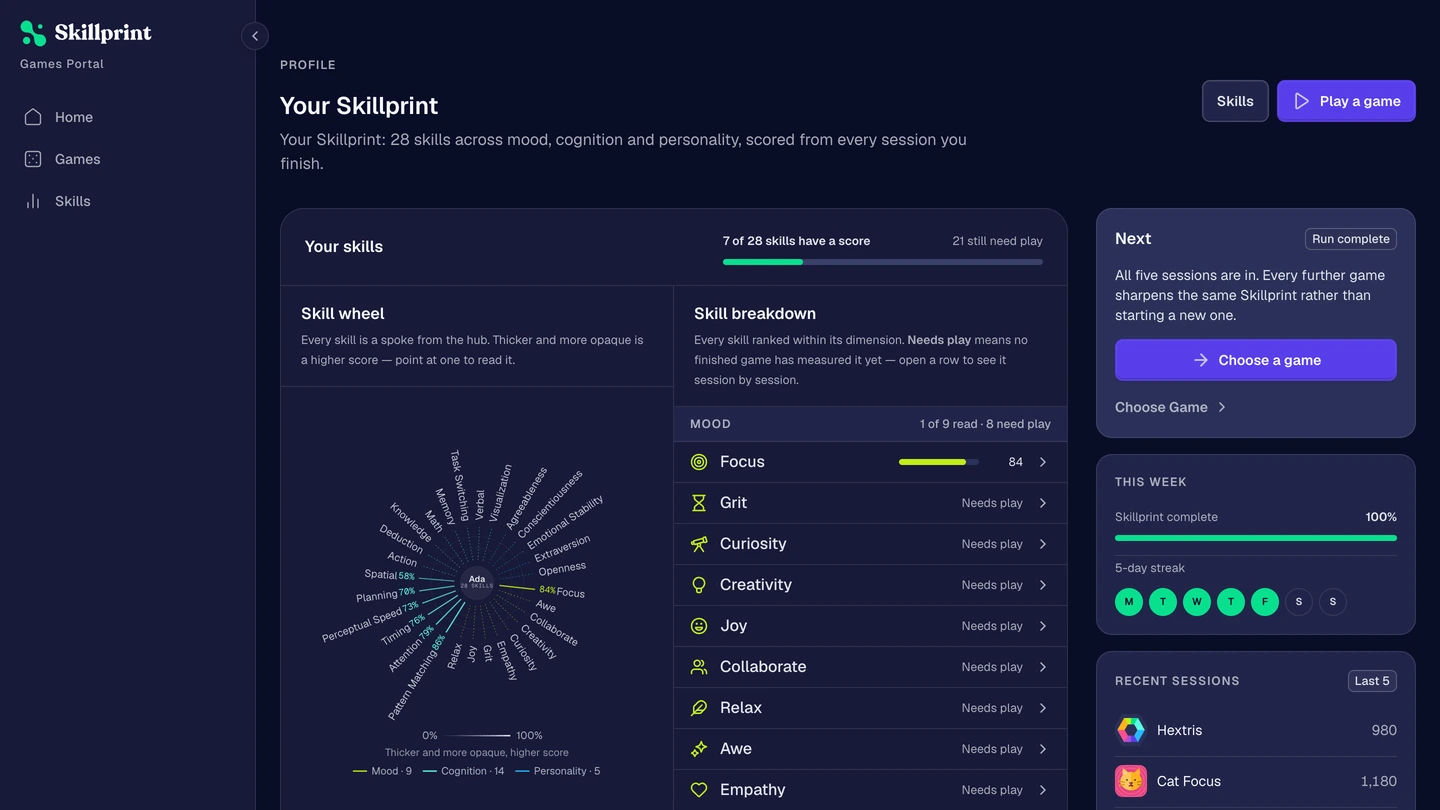The width and height of the screenshot is (1440, 810).
Task: Click the Play a game button
Action: 1346,101
